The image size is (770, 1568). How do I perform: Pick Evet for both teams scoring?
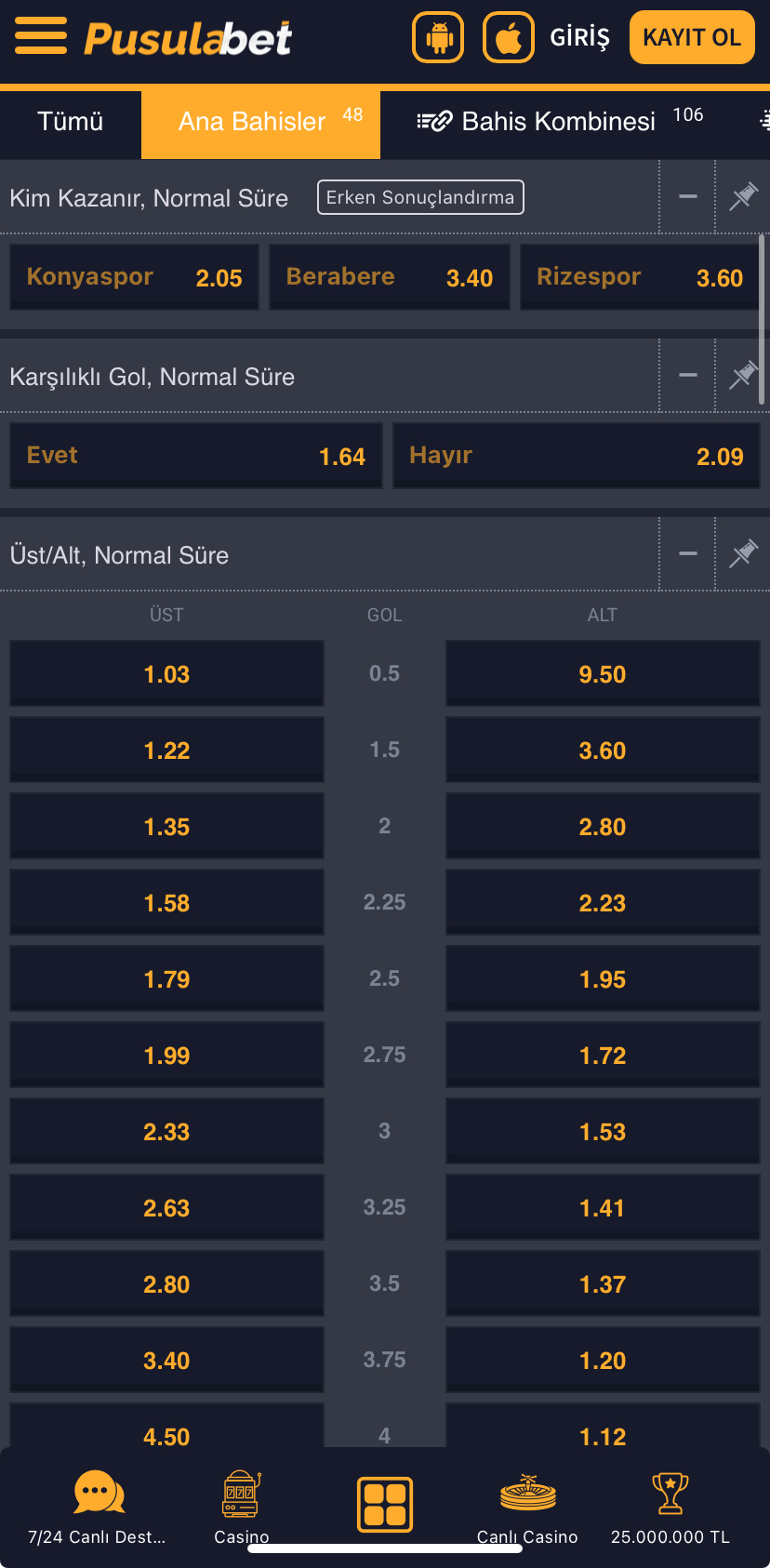[x=196, y=456]
